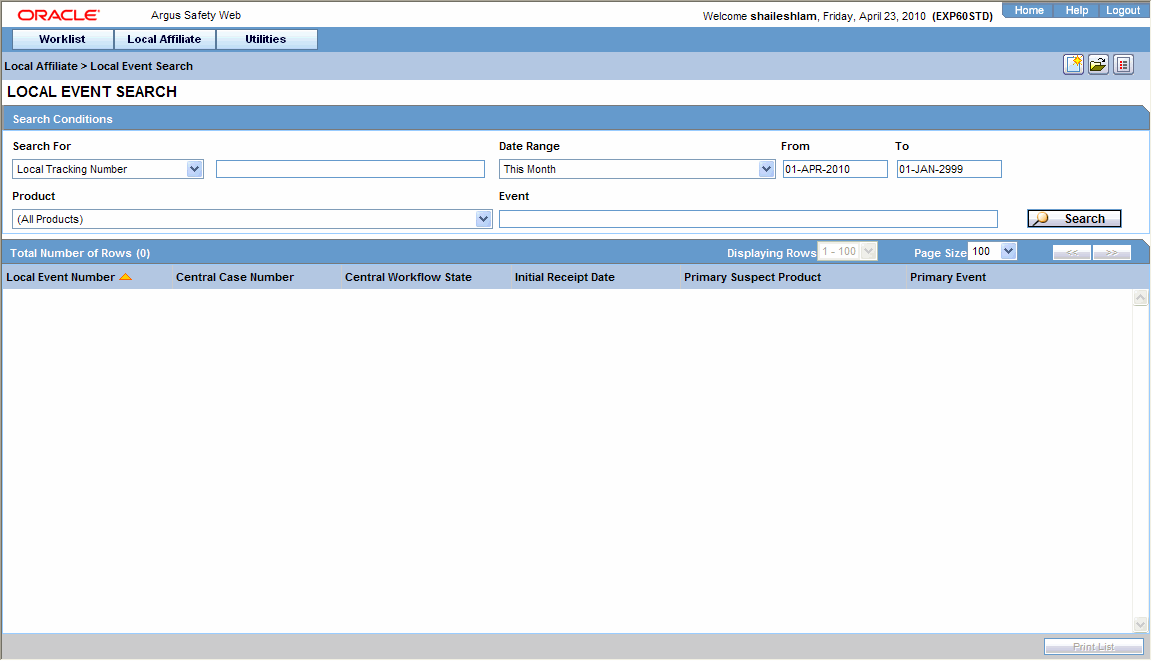Click the next page arrows button
This screenshot has height=661, width=1152.
1111,252
